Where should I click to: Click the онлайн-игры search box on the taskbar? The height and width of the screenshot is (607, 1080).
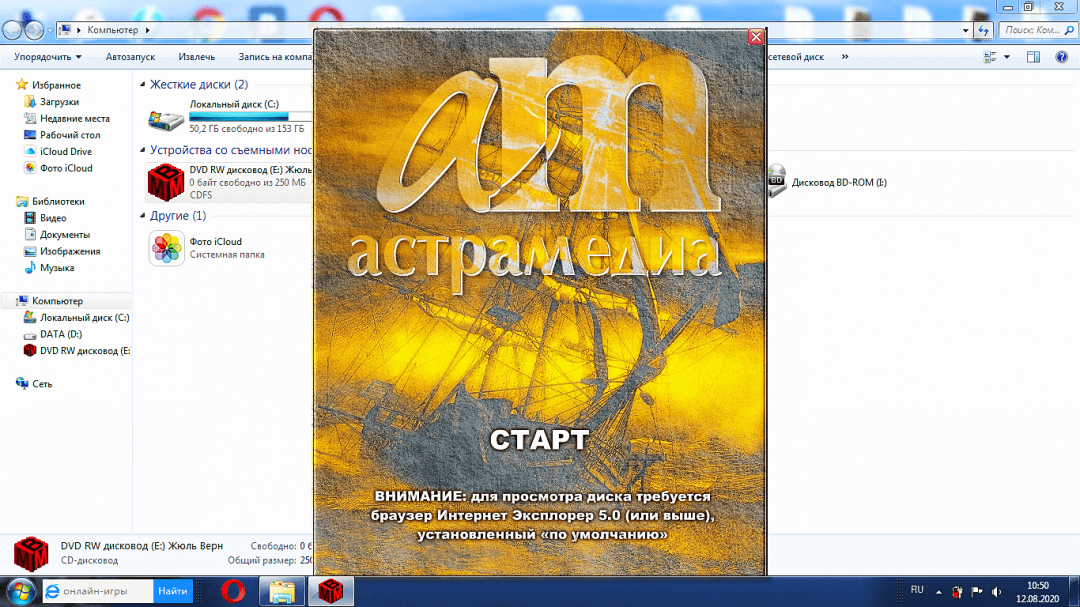tap(98, 591)
